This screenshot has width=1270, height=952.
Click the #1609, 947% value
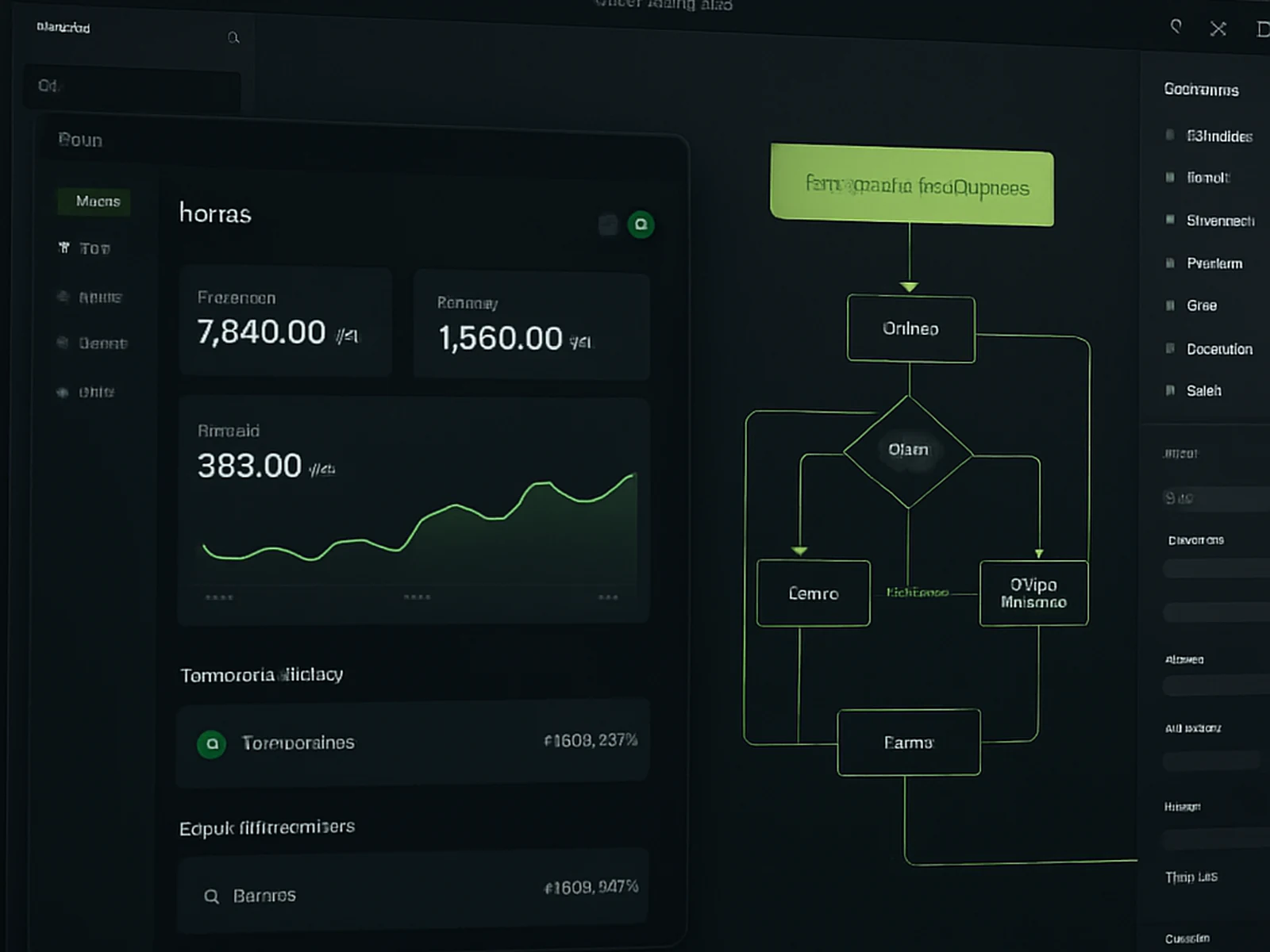[591, 887]
